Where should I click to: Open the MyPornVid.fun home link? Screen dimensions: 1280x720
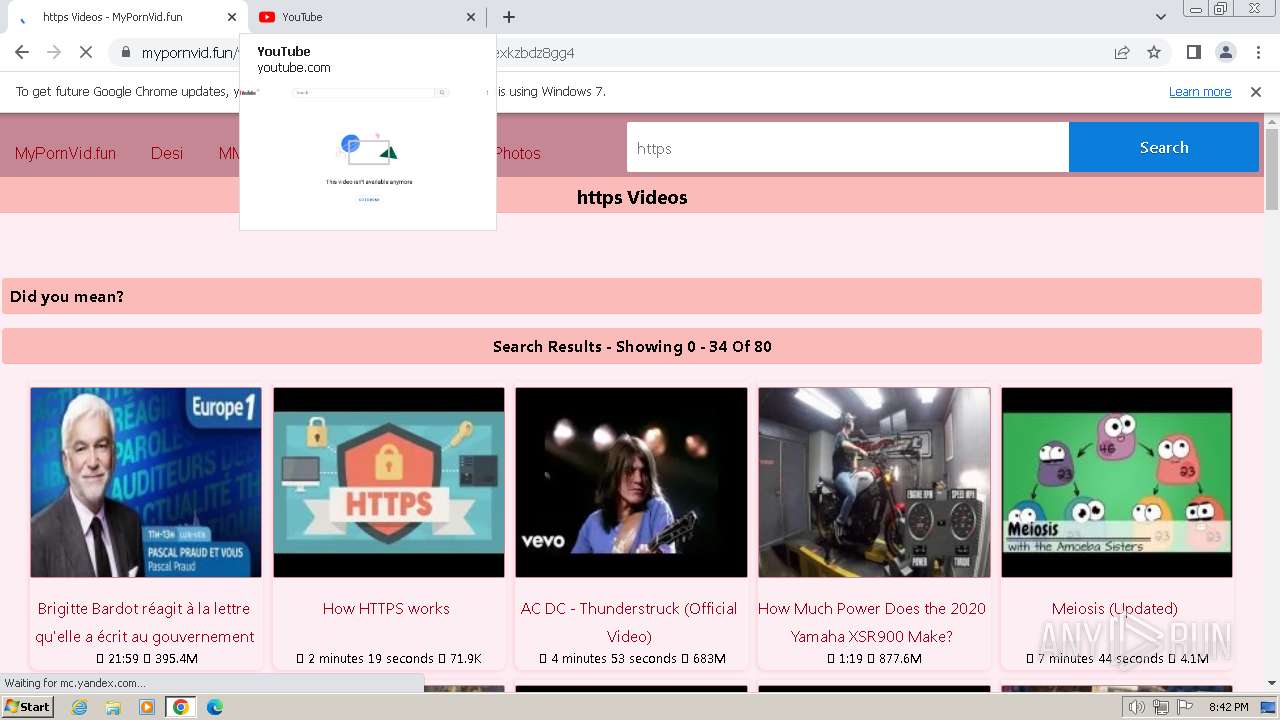point(65,153)
